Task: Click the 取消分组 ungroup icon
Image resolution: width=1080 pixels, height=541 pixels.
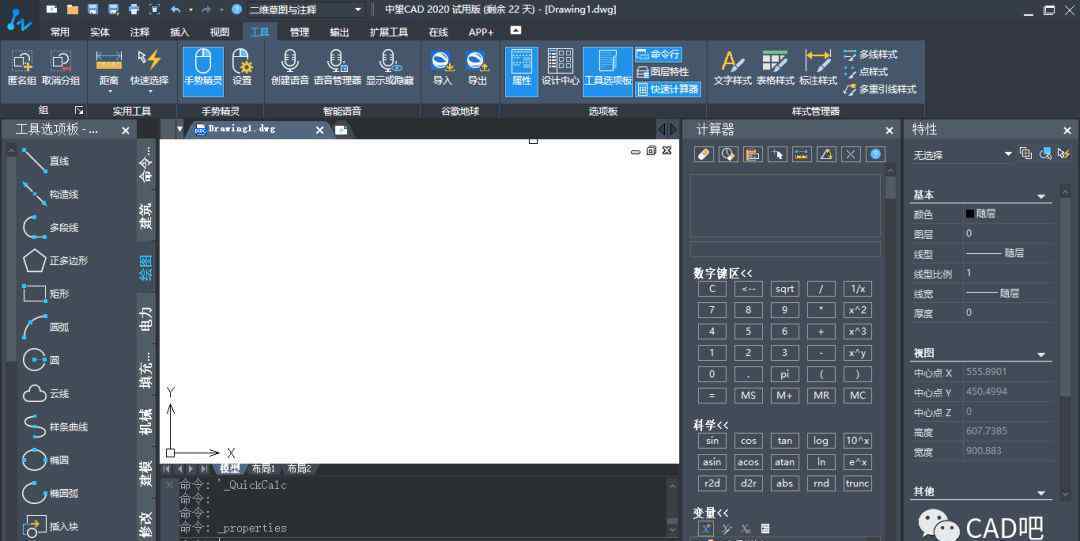Action: click(61, 68)
